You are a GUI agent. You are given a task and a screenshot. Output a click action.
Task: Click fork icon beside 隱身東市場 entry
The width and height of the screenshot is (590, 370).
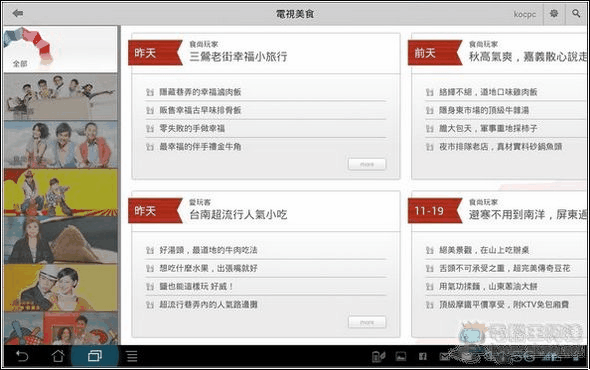click(x=430, y=110)
